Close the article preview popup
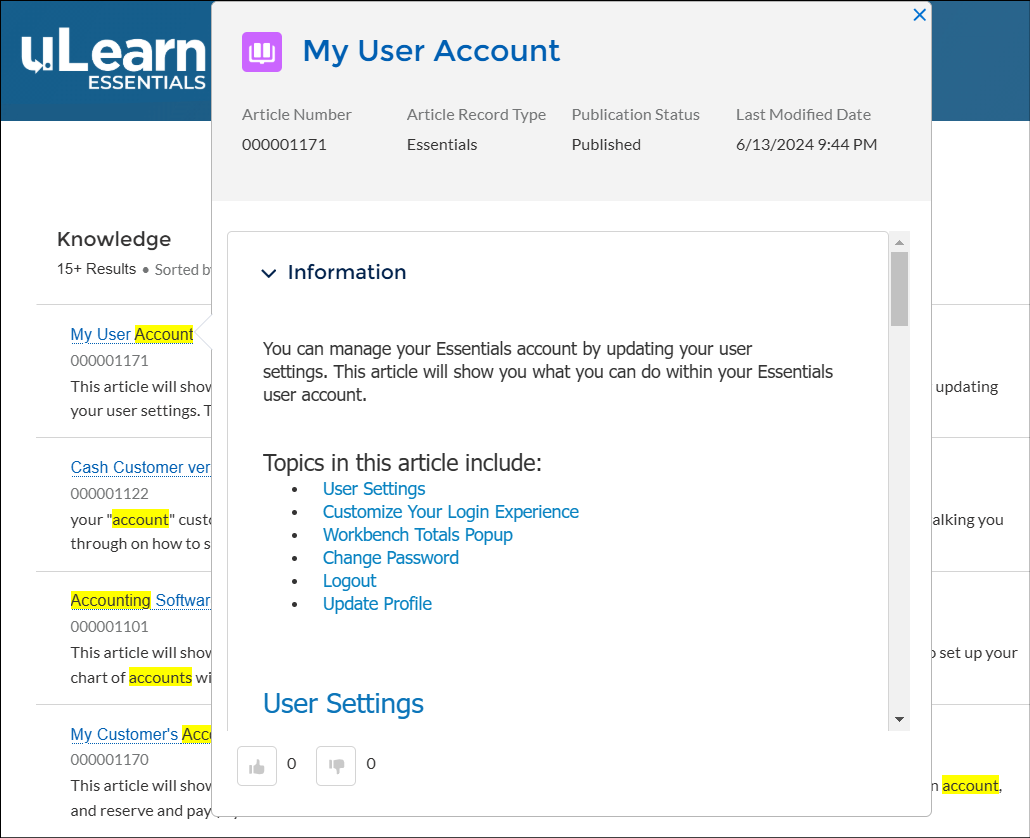This screenshot has width=1030, height=838. point(919,15)
